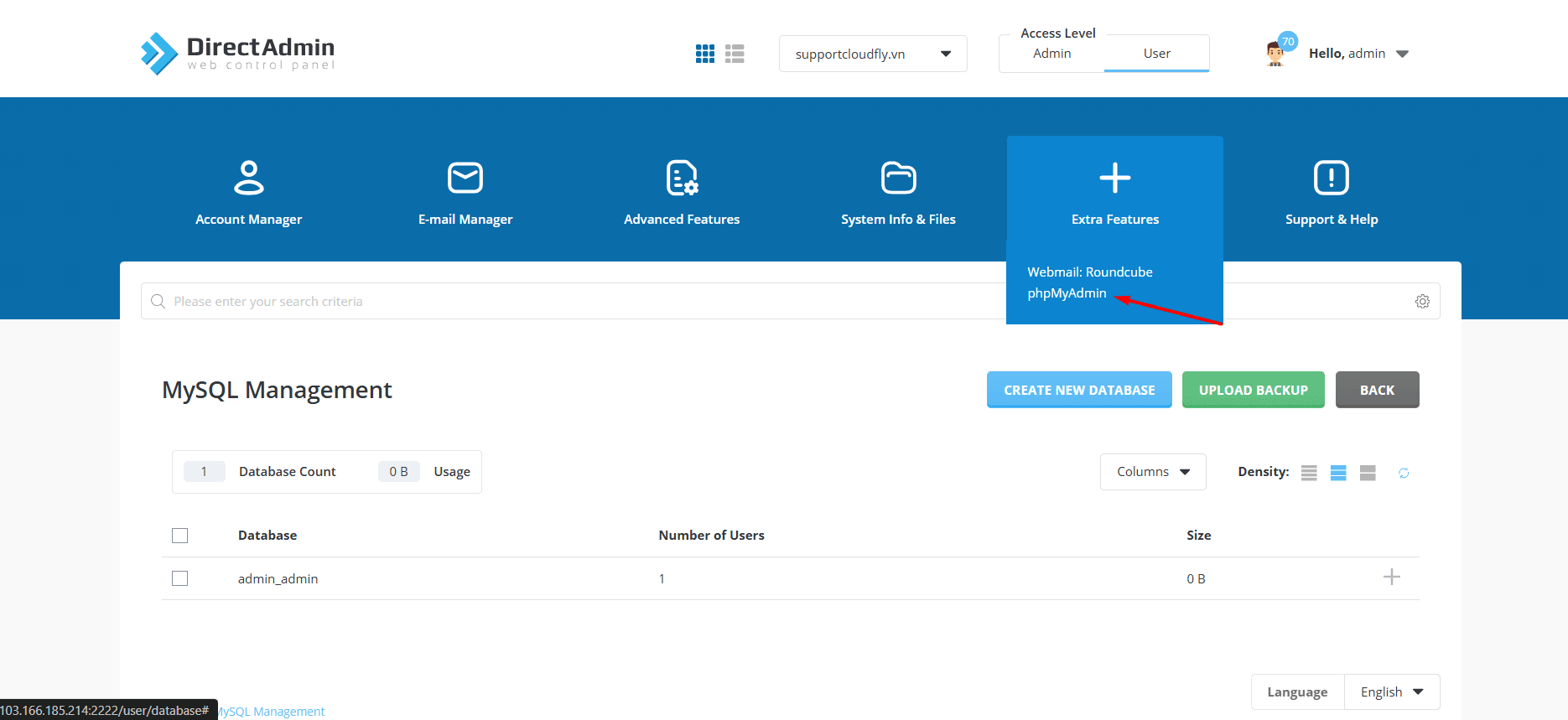Image resolution: width=1568 pixels, height=720 pixels.
Task: Click the search settings gear icon
Action: pos(1422,302)
